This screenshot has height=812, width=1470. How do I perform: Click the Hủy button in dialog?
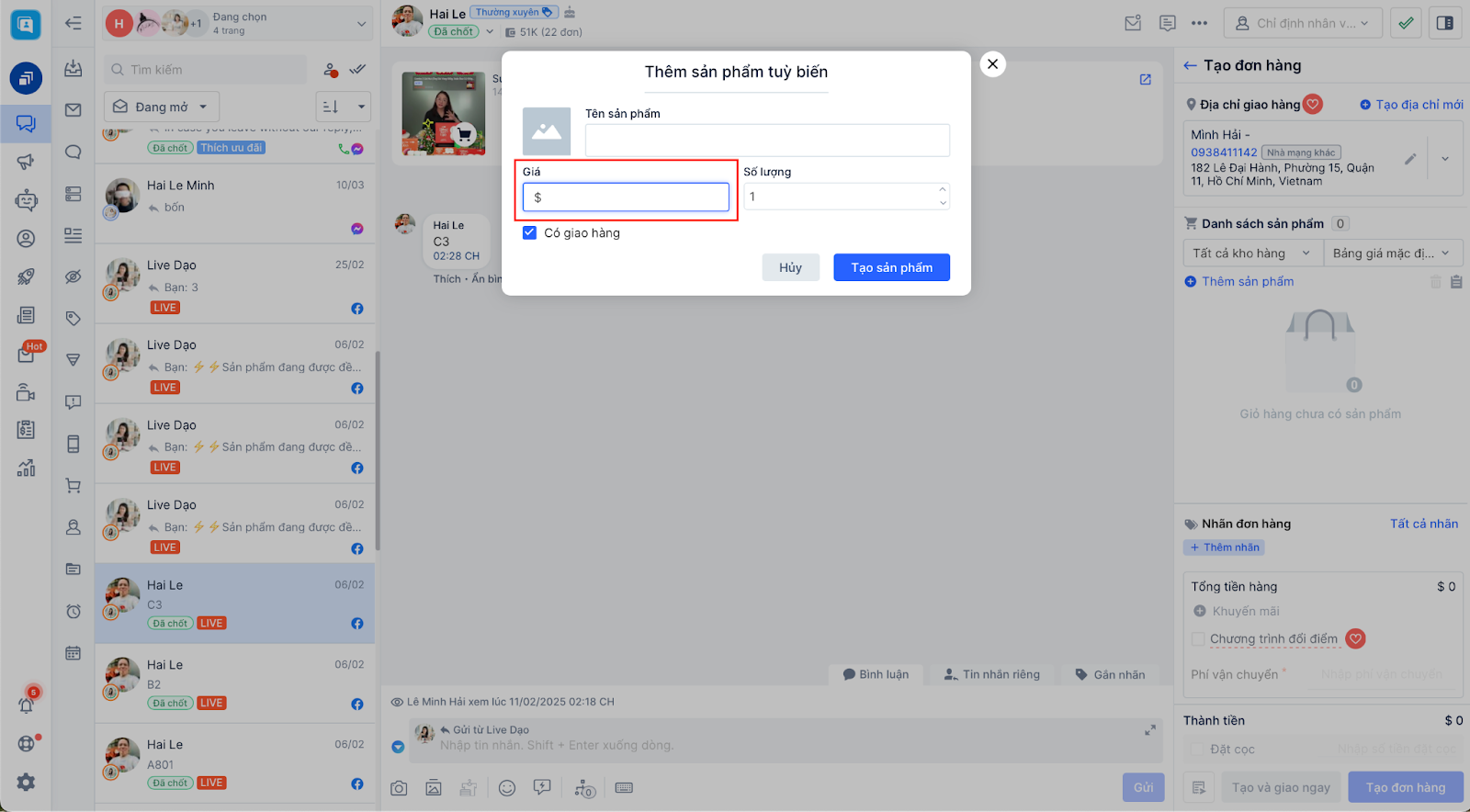tap(790, 267)
